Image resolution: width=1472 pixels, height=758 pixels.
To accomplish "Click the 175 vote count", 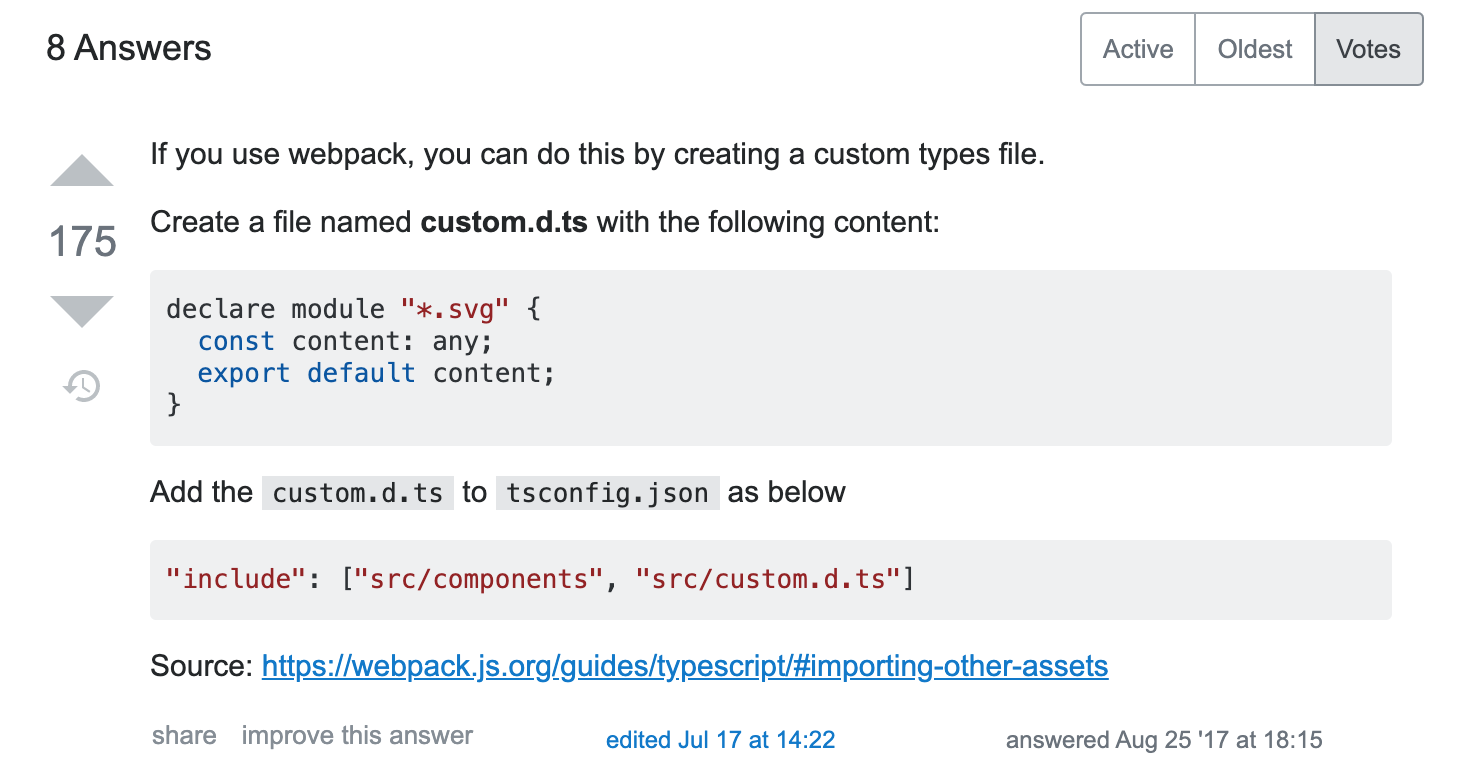I will 82,242.
